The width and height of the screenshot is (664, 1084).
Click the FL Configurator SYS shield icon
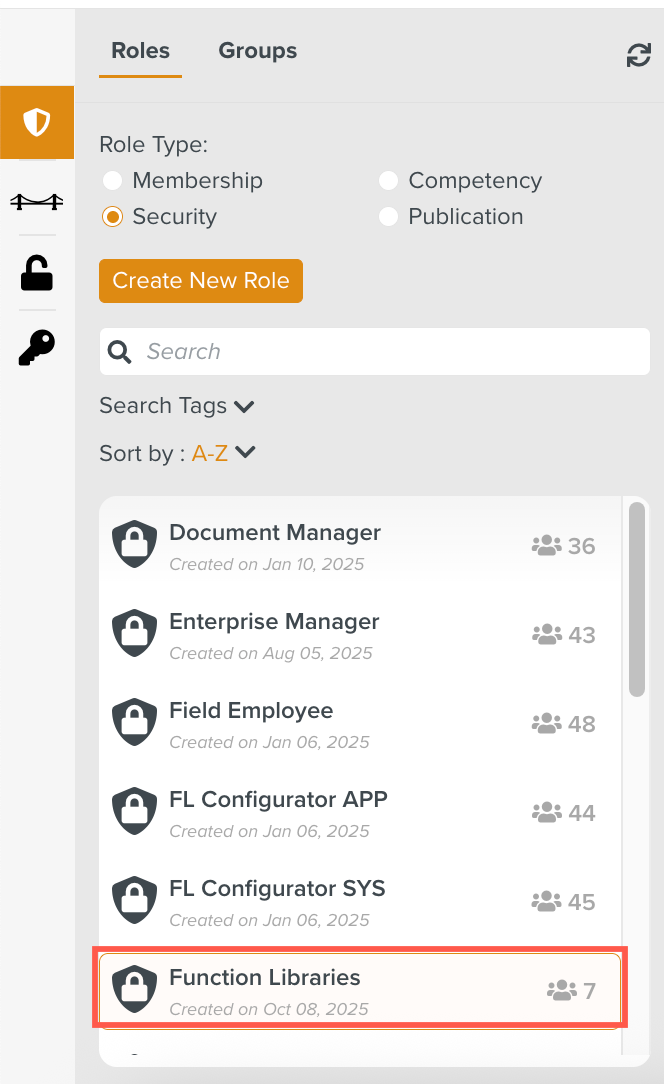[x=134, y=900]
